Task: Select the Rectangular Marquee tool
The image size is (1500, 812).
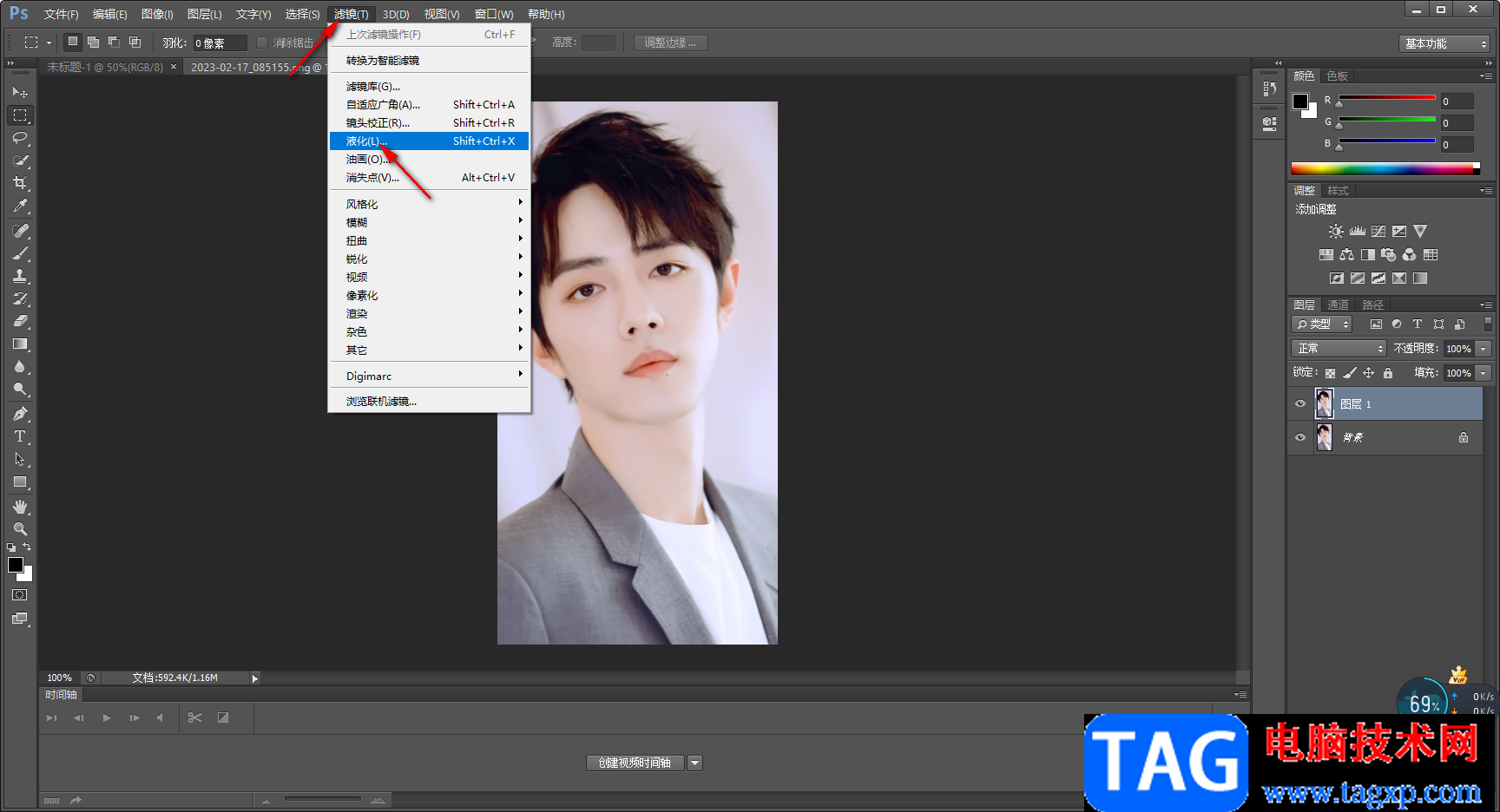Action: tap(20, 115)
